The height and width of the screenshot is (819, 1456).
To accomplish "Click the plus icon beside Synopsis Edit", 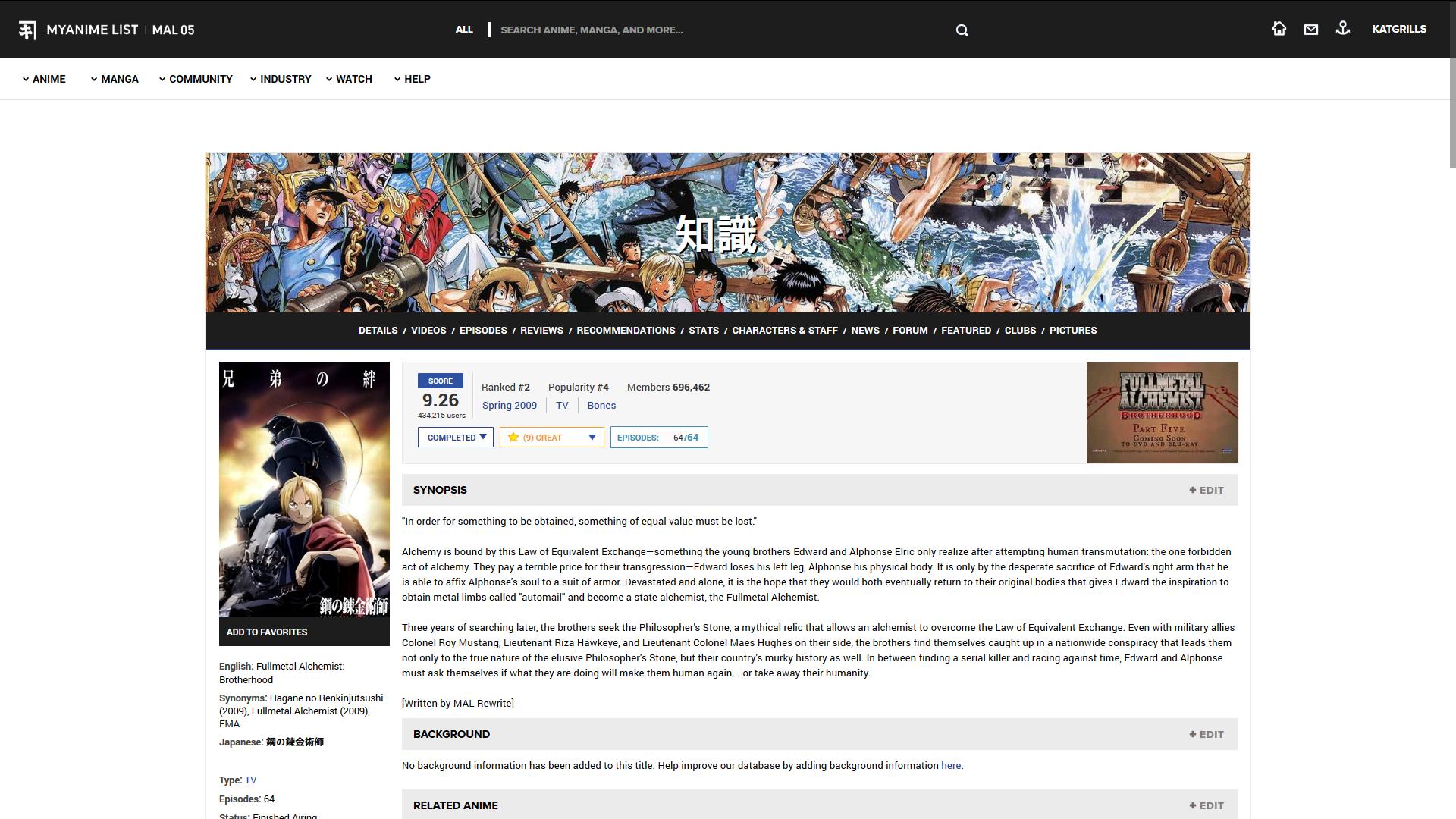I will pos(1192,490).
